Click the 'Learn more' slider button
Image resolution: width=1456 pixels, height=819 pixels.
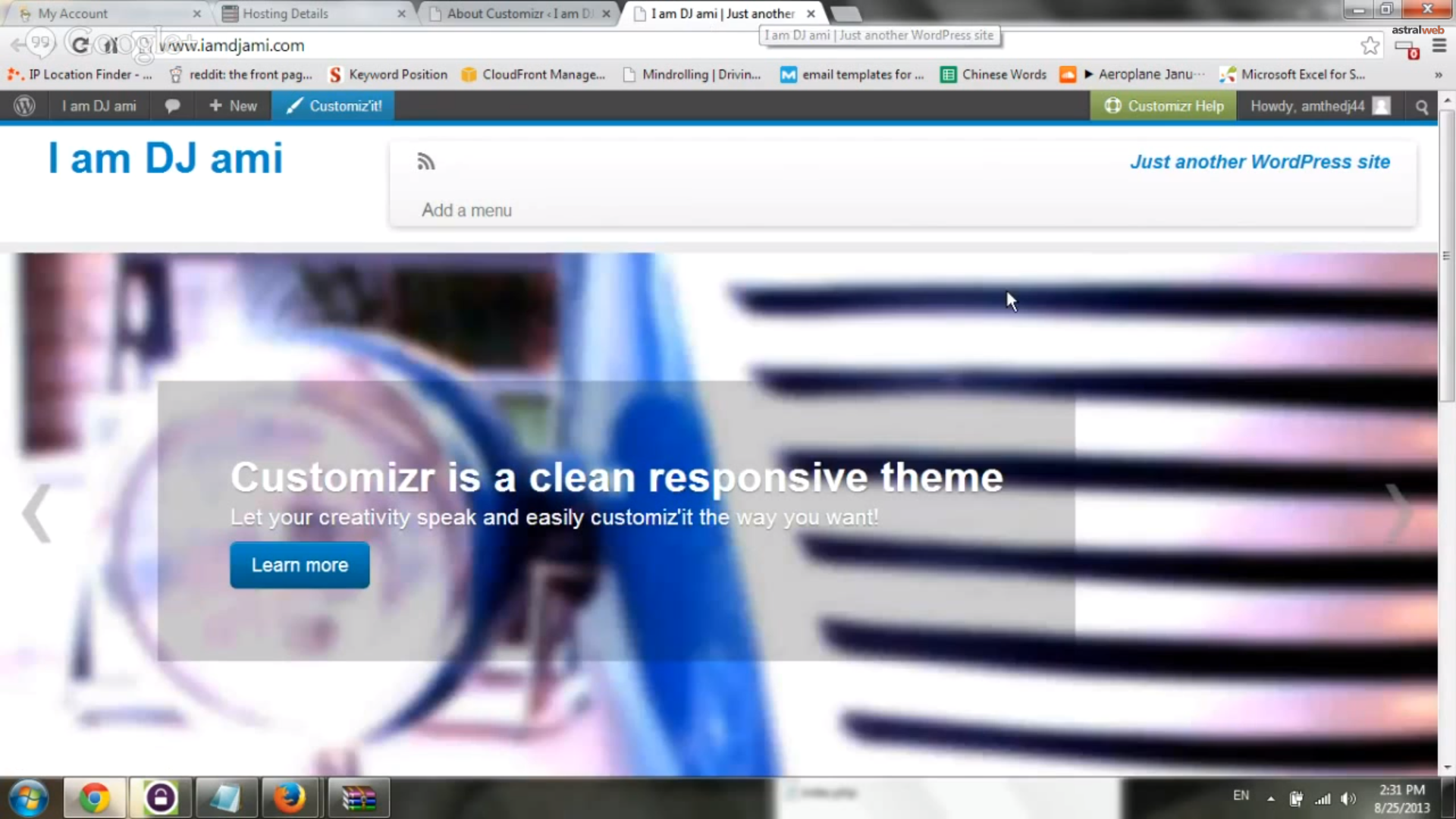(300, 565)
